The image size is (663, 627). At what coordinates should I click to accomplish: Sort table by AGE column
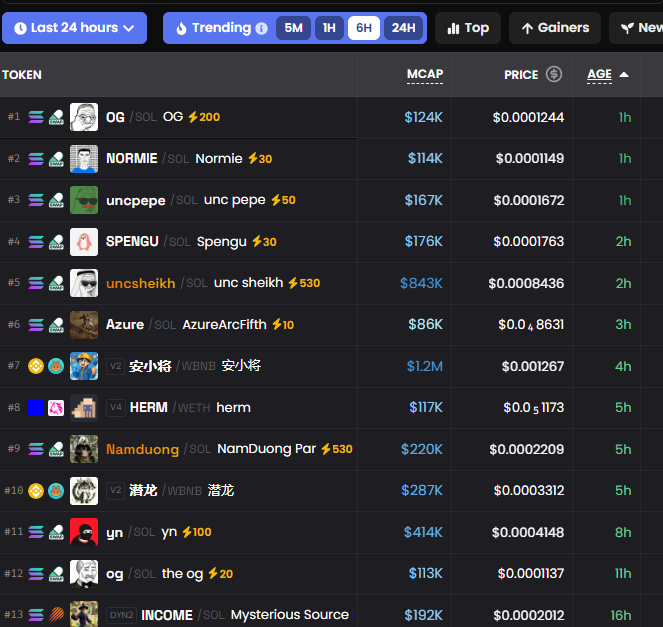click(x=599, y=74)
